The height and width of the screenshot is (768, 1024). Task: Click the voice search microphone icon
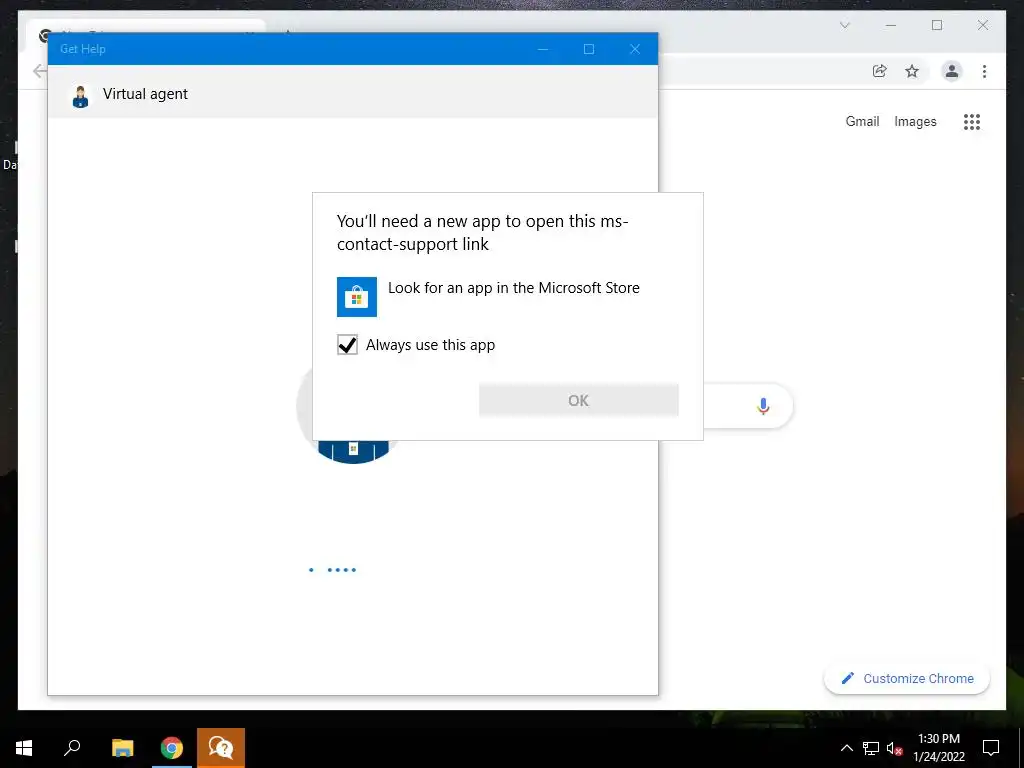click(x=763, y=406)
